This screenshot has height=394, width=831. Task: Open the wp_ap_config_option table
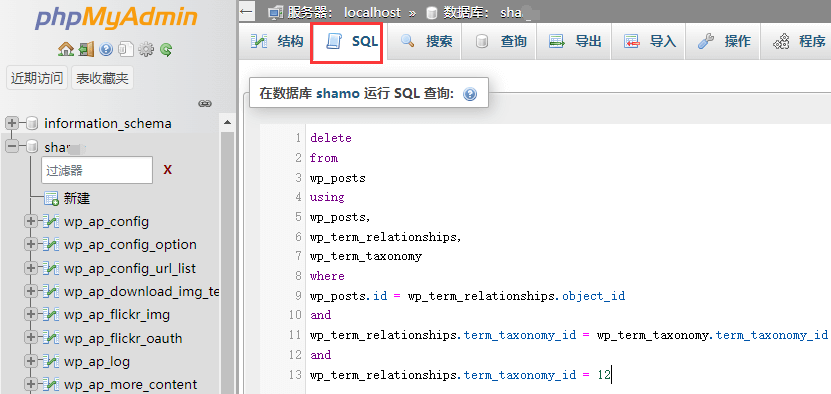pos(130,245)
